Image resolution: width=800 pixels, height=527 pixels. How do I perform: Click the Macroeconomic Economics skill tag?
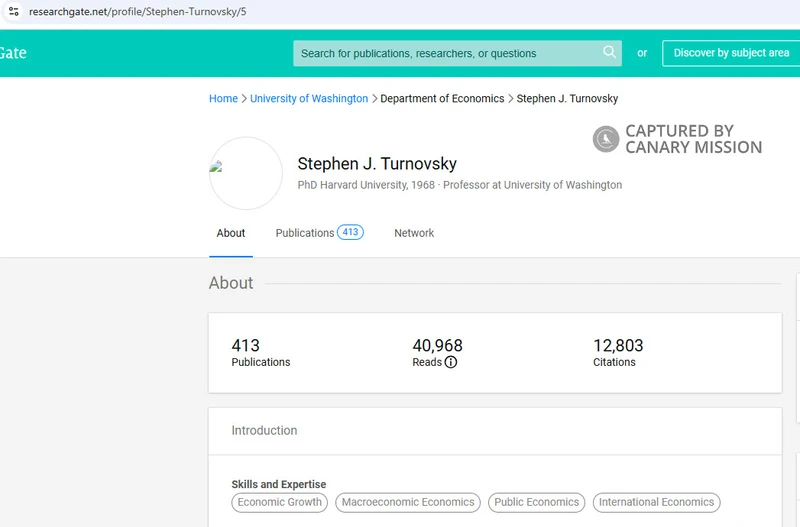tap(408, 502)
